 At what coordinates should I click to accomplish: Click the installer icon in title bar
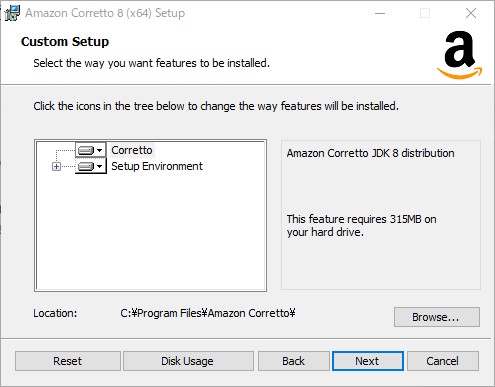[12, 13]
